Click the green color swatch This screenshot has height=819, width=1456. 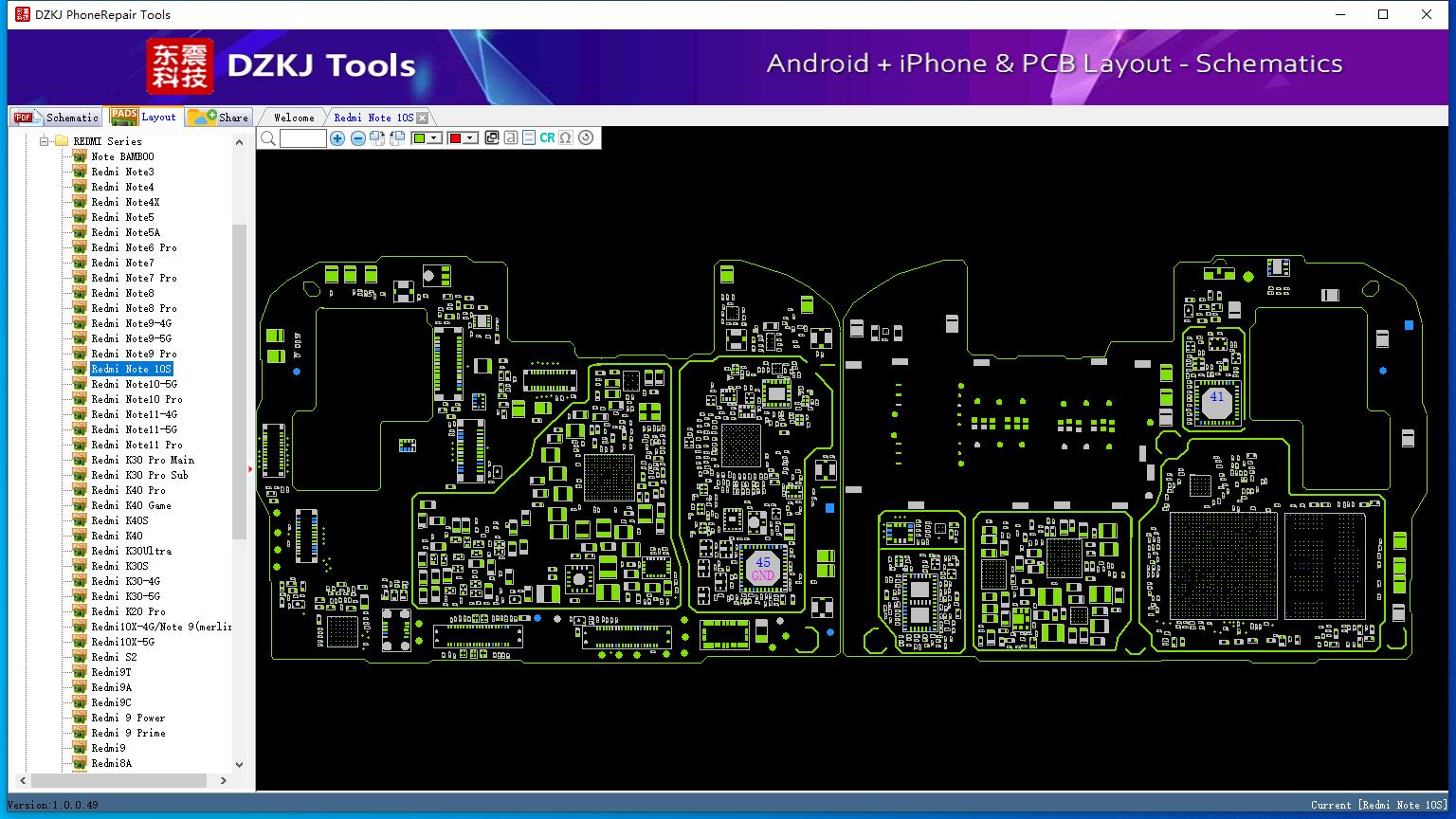[x=419, y=138]
